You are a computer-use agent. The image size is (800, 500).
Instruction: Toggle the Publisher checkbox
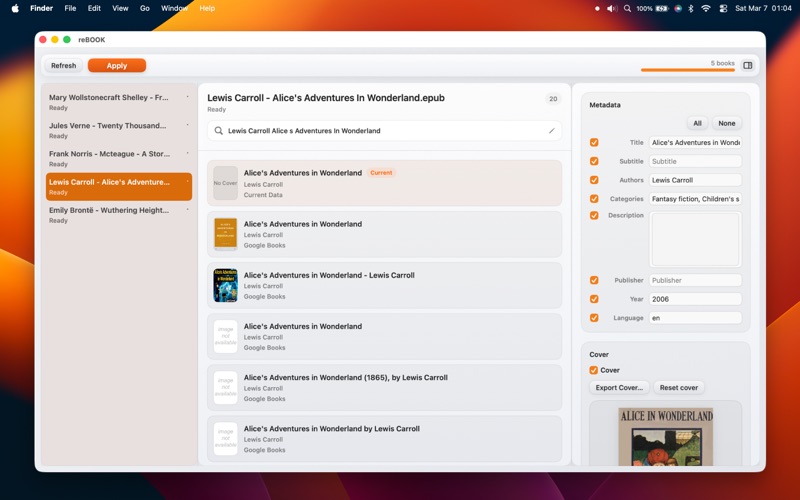594,280
